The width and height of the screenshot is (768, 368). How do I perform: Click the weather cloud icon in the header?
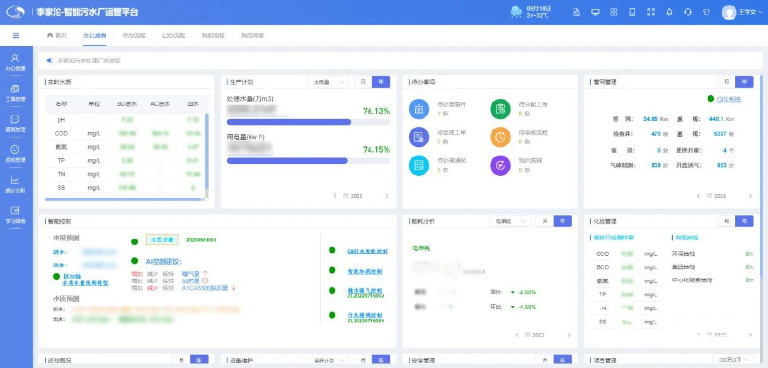coord(516,11)
